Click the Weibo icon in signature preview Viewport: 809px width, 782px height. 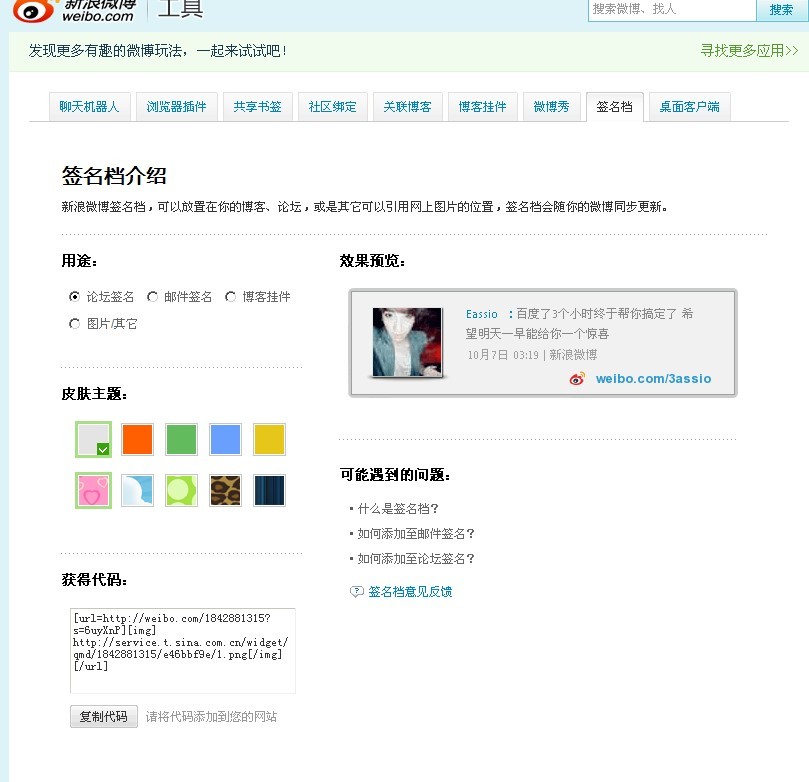click(577, 379)
